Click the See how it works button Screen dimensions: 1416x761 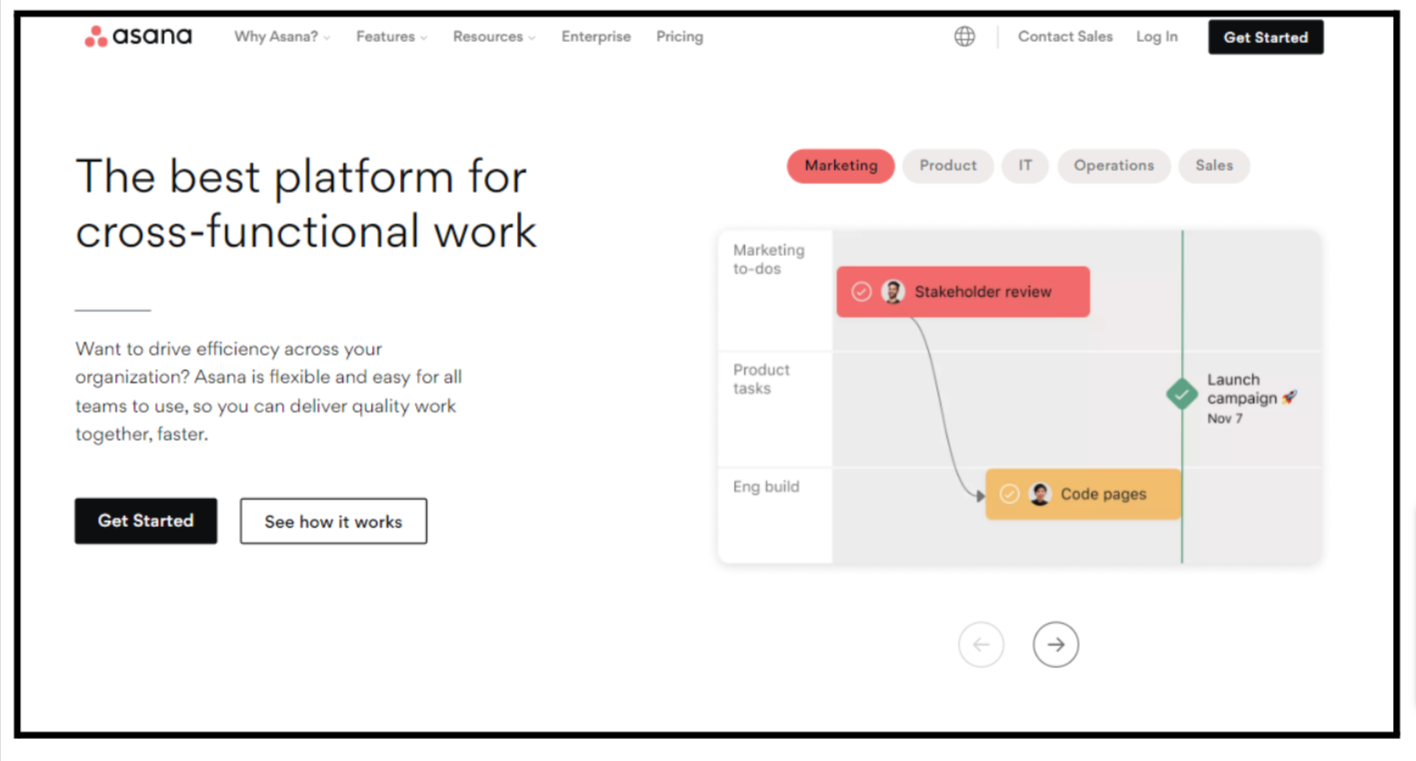point(333,521)
